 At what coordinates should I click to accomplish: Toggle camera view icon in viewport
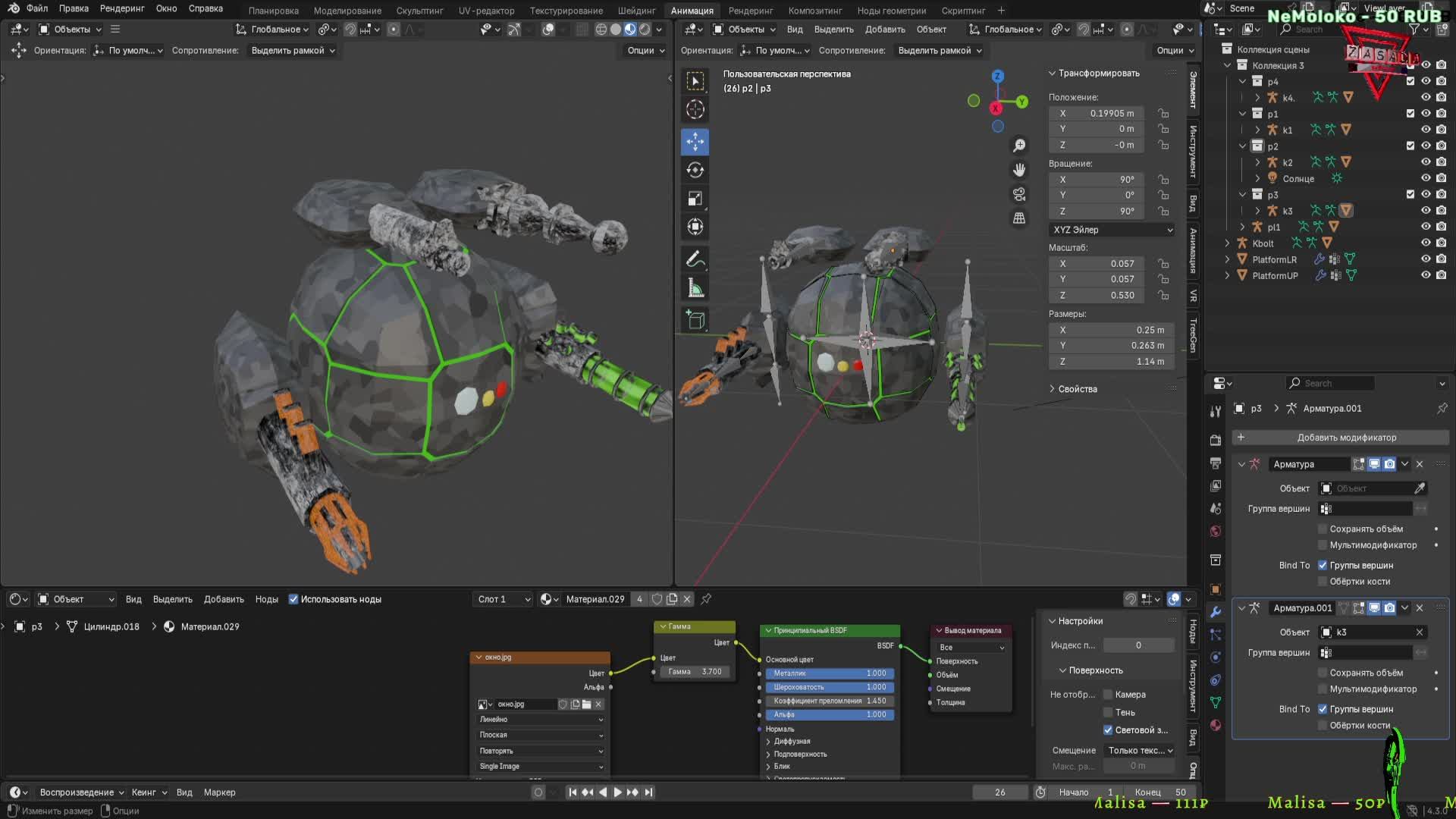[1019, 194]
